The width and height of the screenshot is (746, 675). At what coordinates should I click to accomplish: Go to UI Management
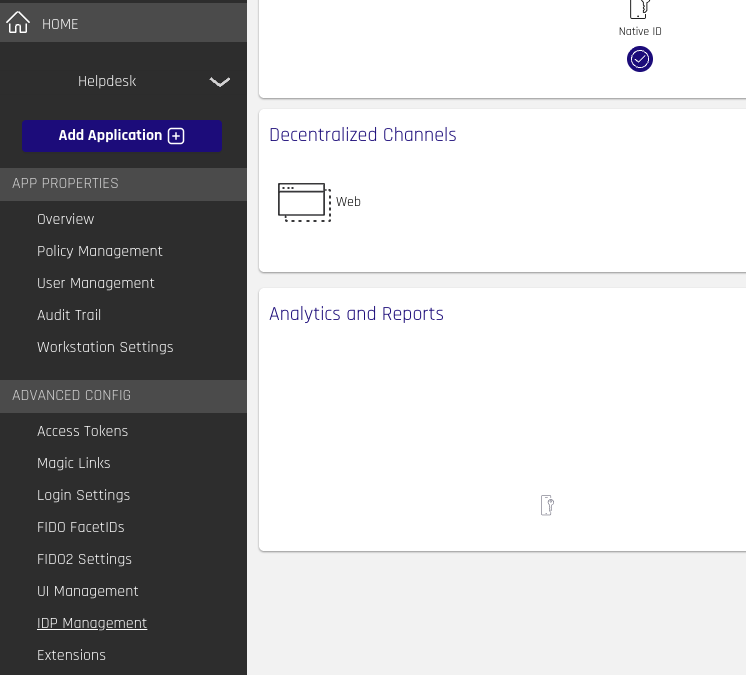point(88,591)
